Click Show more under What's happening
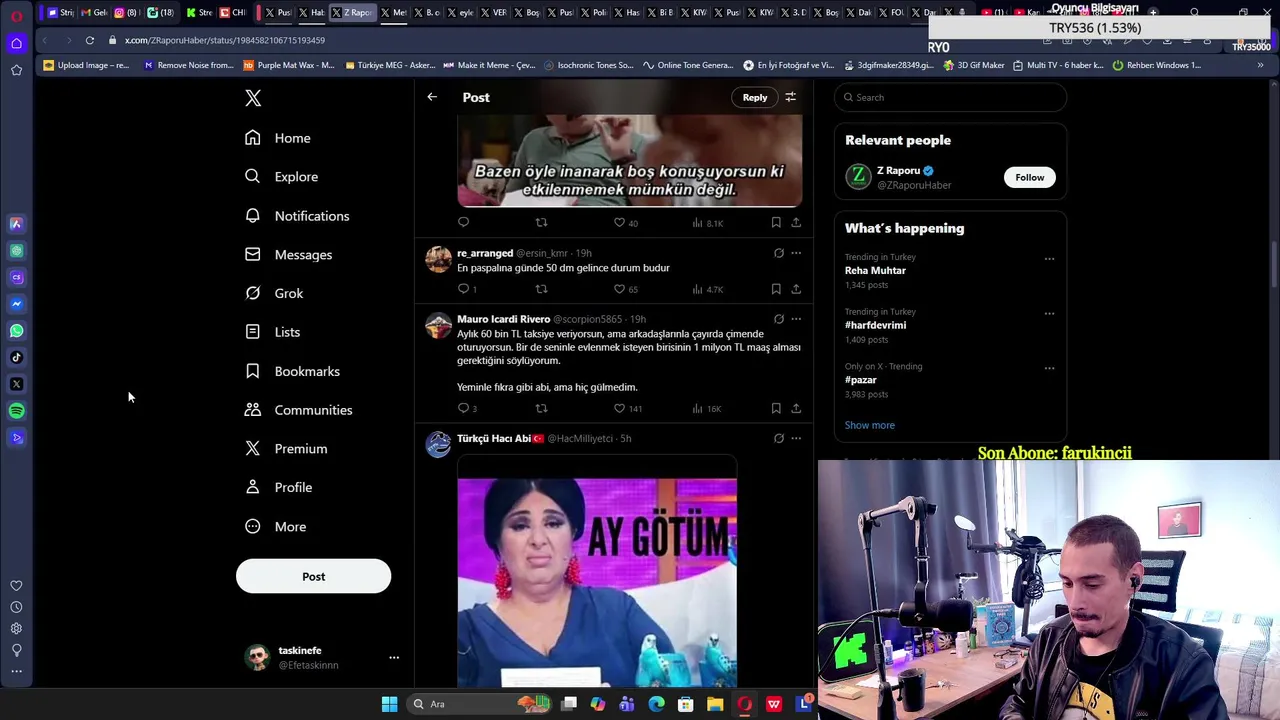1280x720 pixels. point(869,425)
